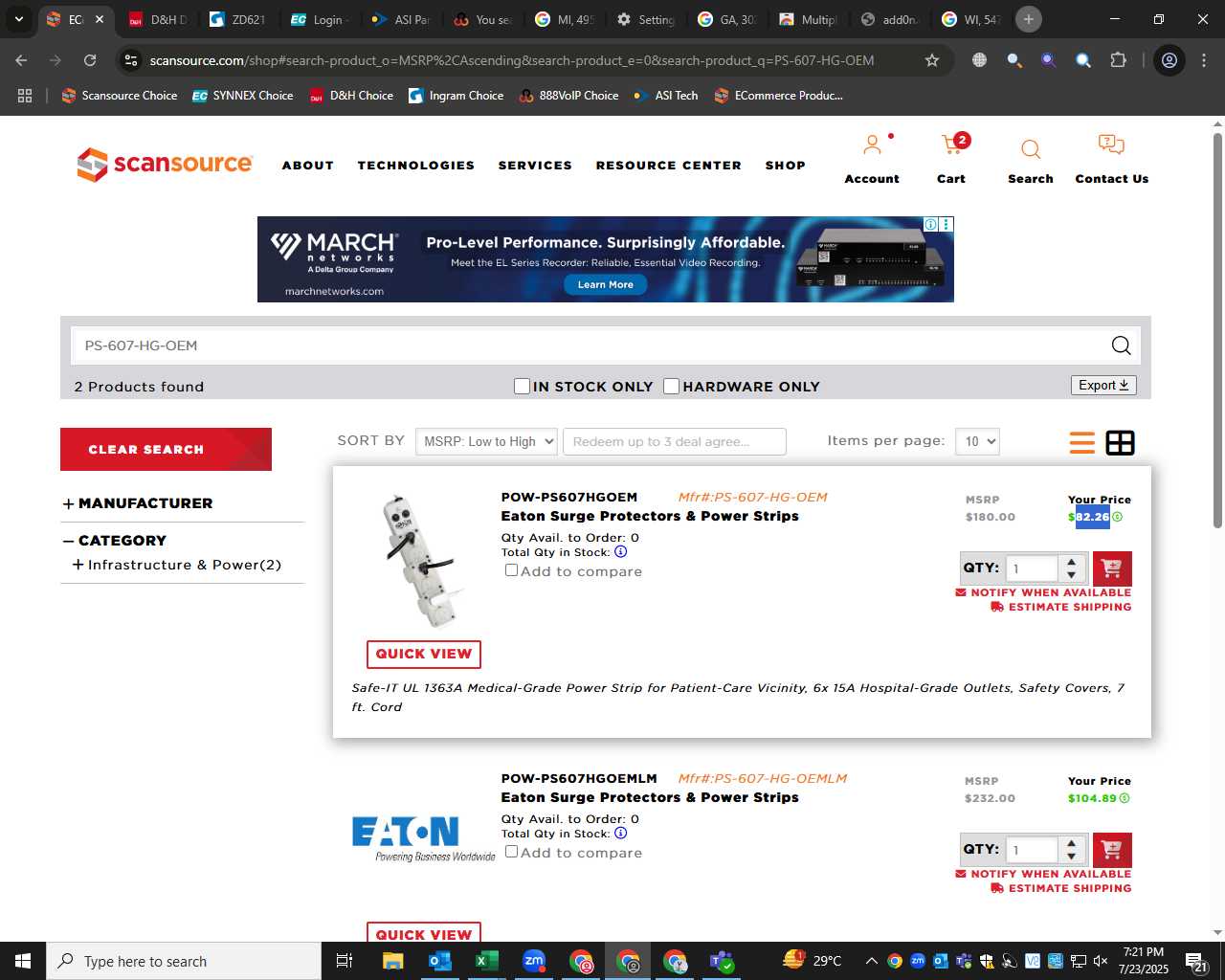The width and height of the screenshot is (1225, 980).
Task: Open a new browser tab with plus icon
Action: [1029, 19]
